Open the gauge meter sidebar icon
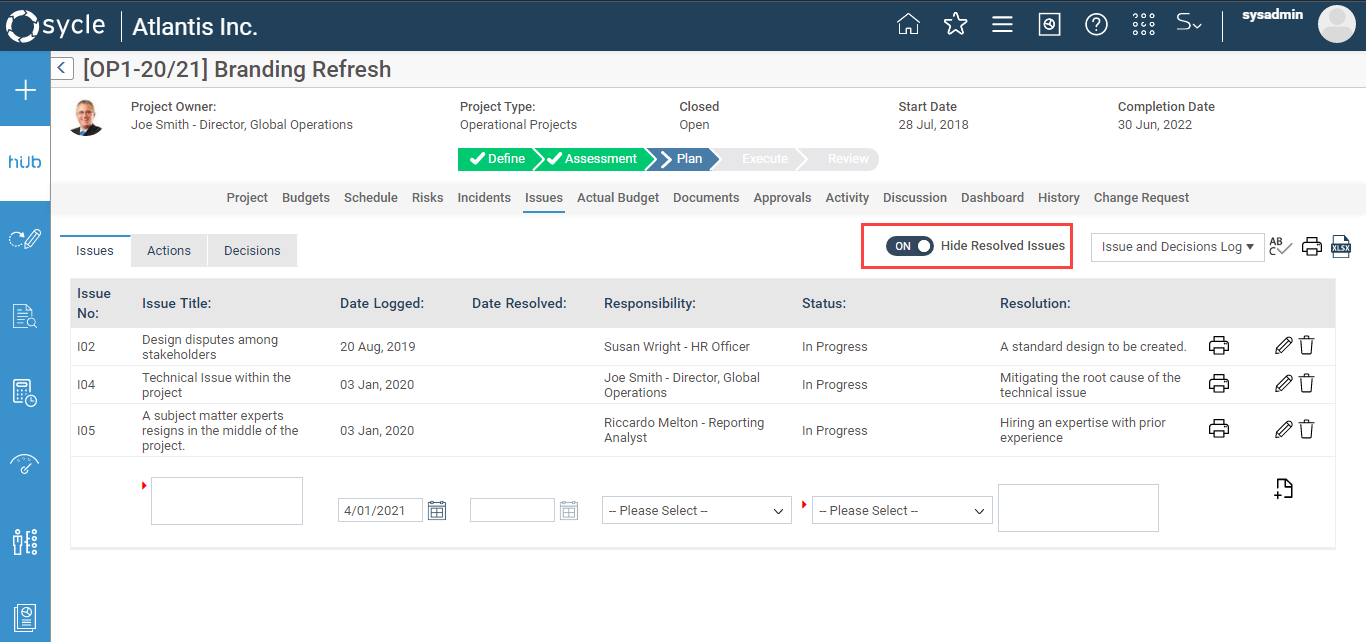The width and height of the screenshot is (1366, 642). click(25, 464)
